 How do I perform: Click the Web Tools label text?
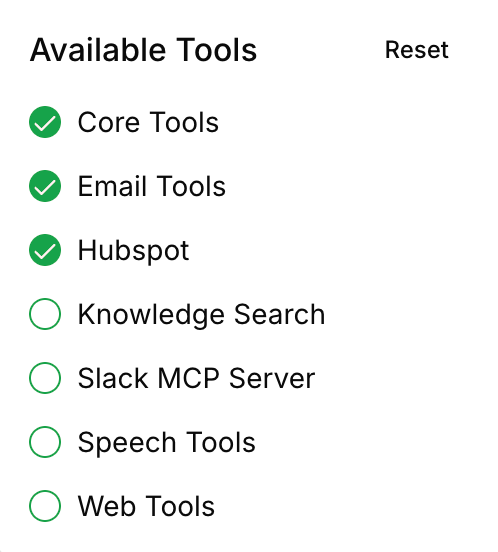[146, 506]
